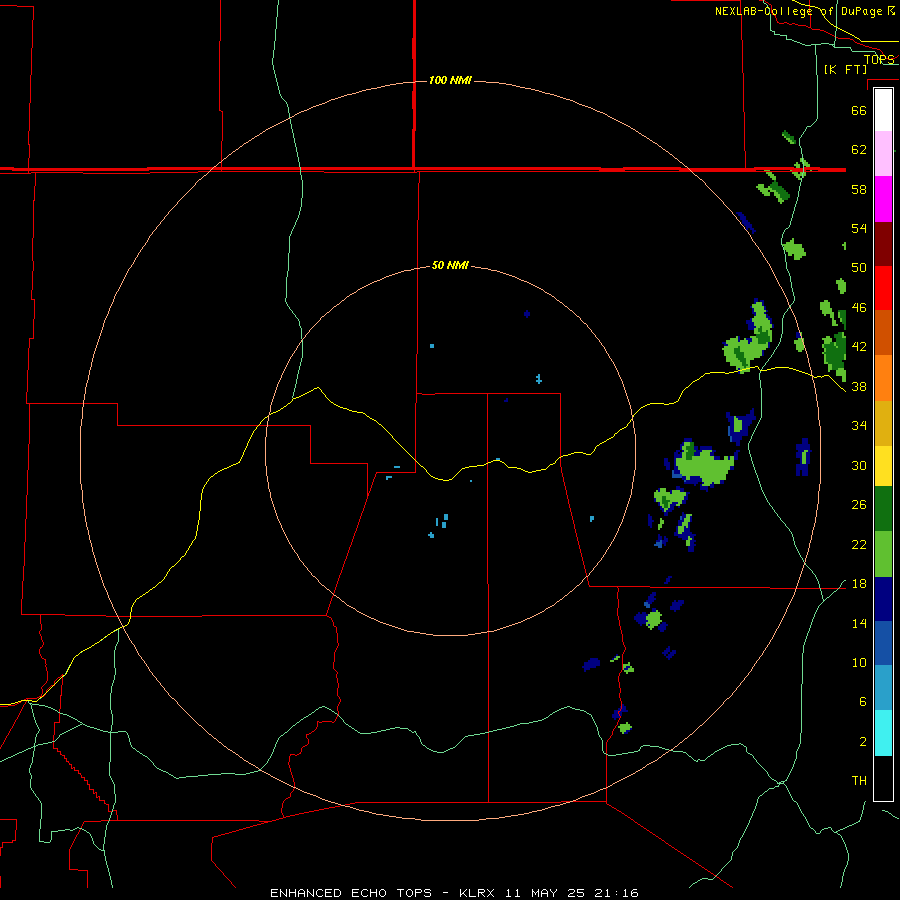The image size is (900, 900).
Task: Click the dark red legend swatch
Action: [883, 244]
